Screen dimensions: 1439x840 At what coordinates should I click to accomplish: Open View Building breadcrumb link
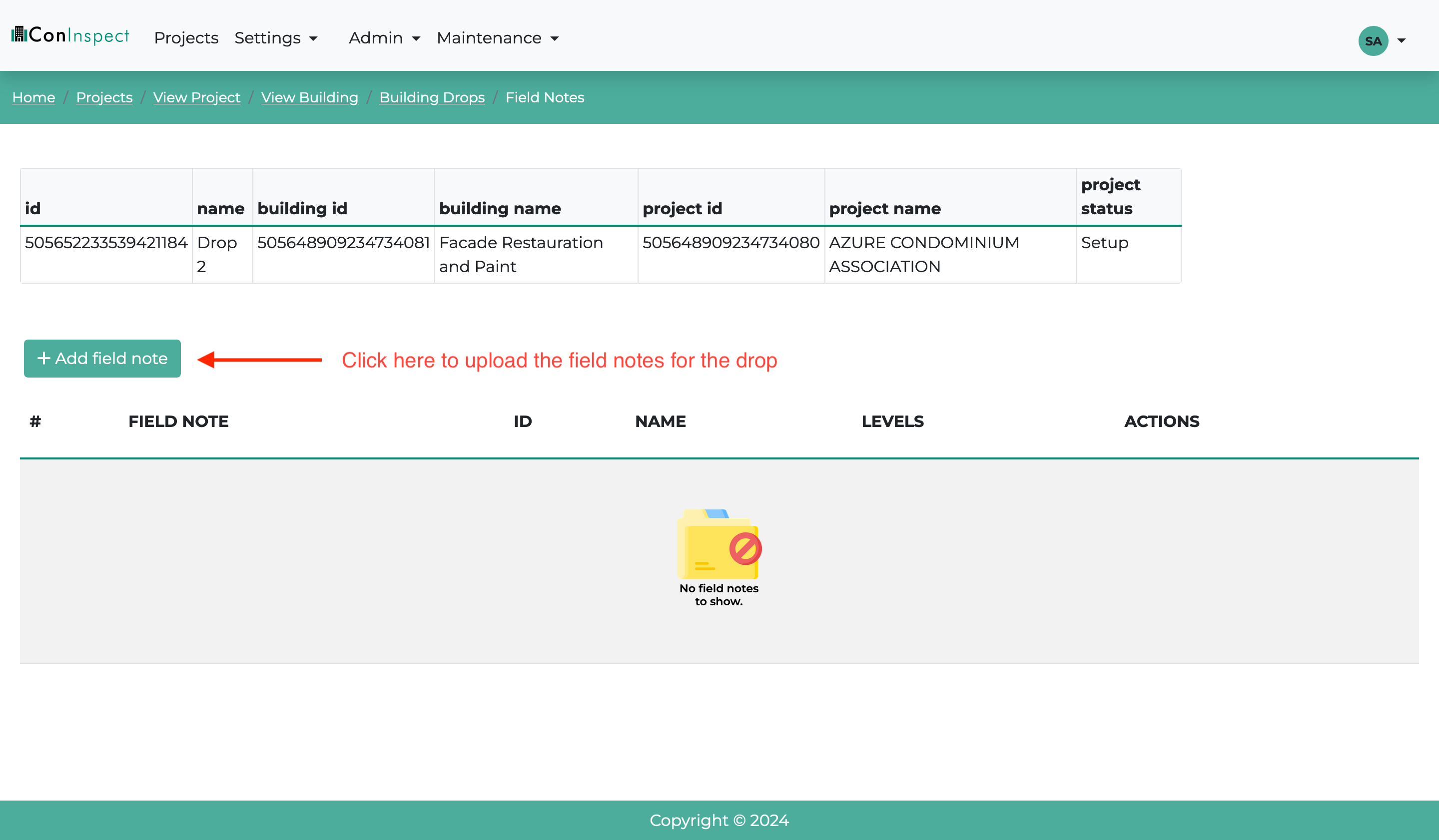tap(309, 97)
